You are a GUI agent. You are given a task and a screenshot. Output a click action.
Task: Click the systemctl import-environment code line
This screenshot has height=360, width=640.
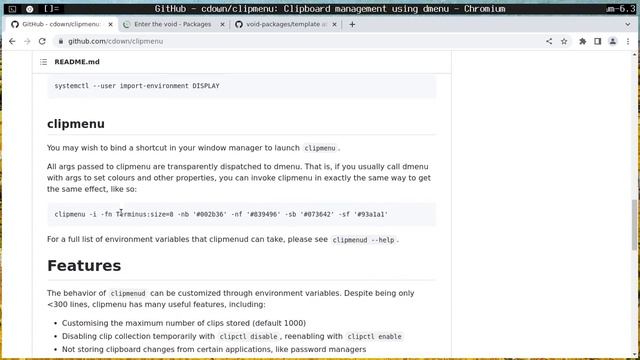137,86
